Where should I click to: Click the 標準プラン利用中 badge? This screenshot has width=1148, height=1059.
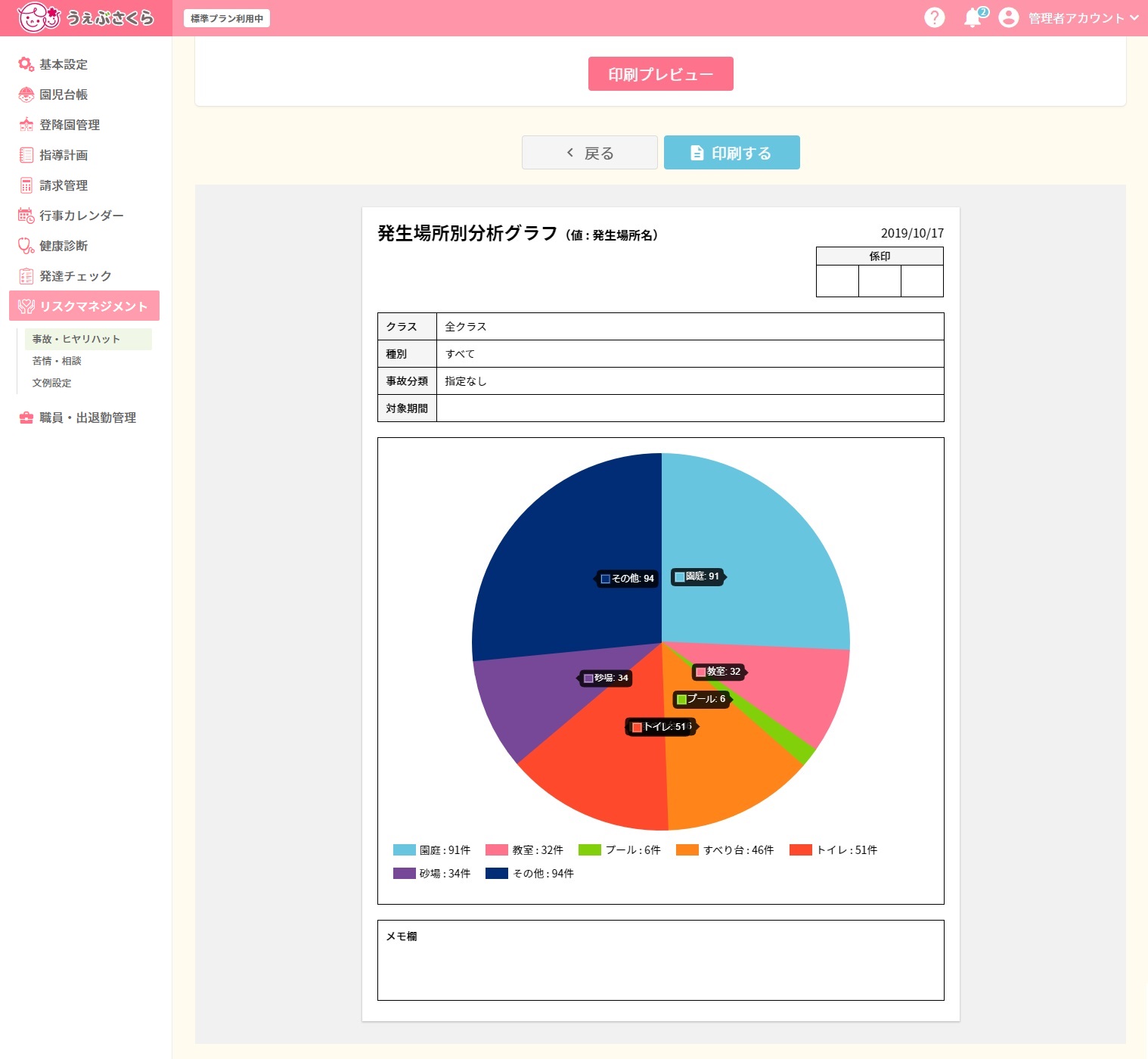click(227, 18)
